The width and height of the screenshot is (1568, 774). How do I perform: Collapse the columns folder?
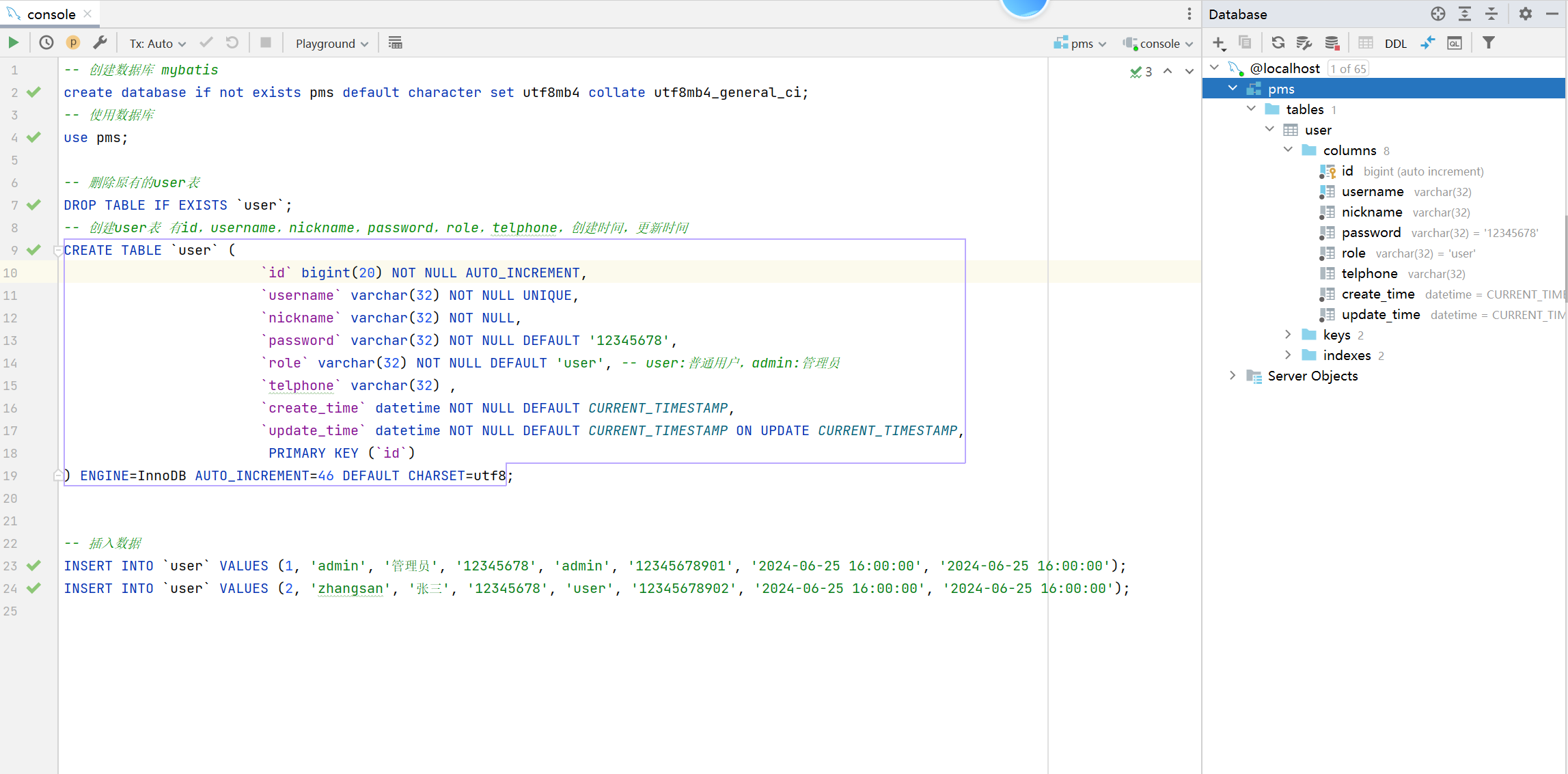pos(1288,150)
